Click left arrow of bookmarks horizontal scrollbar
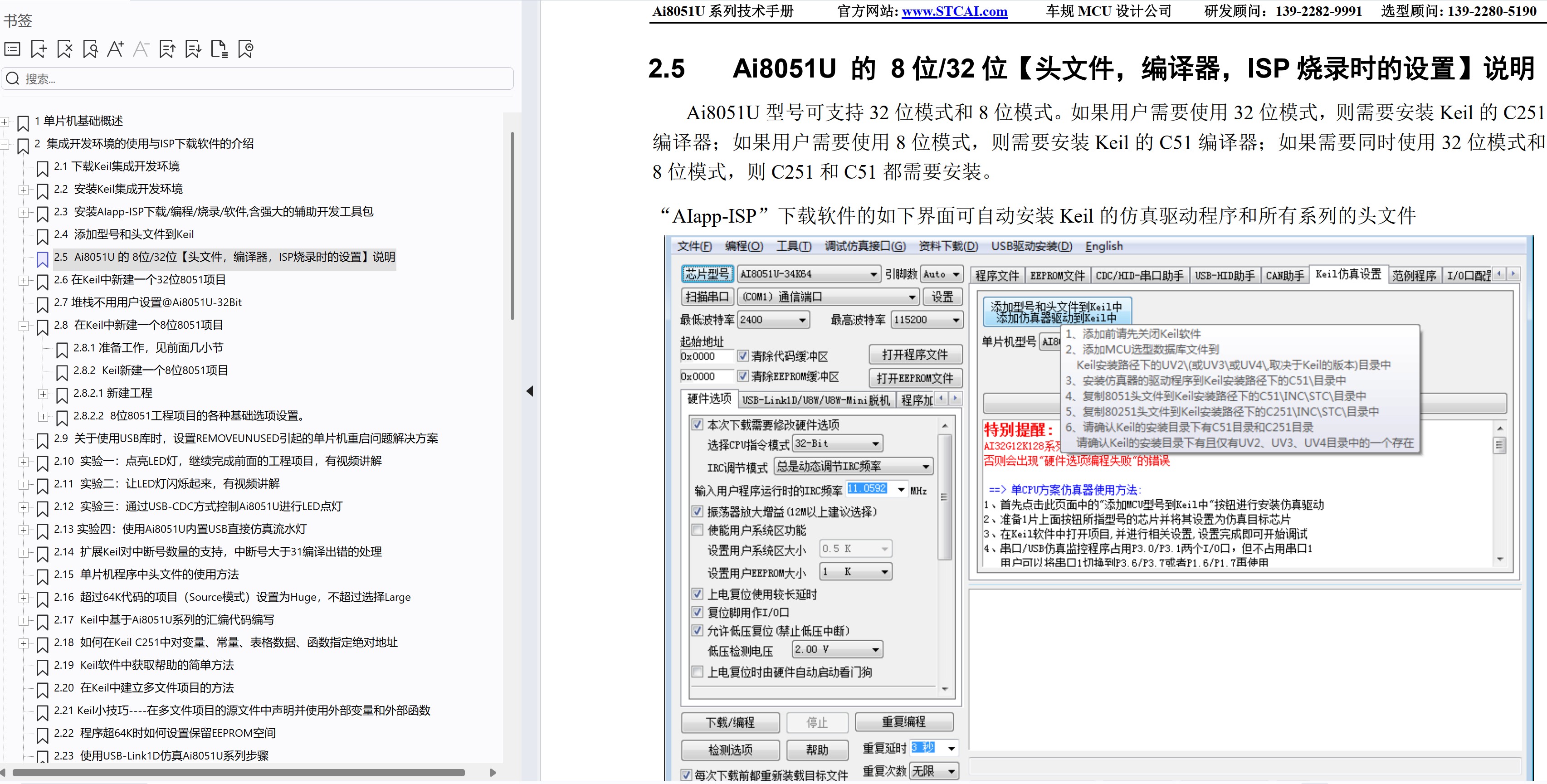Viewport: 1547px width, 784px height. [x=3, y=773]
